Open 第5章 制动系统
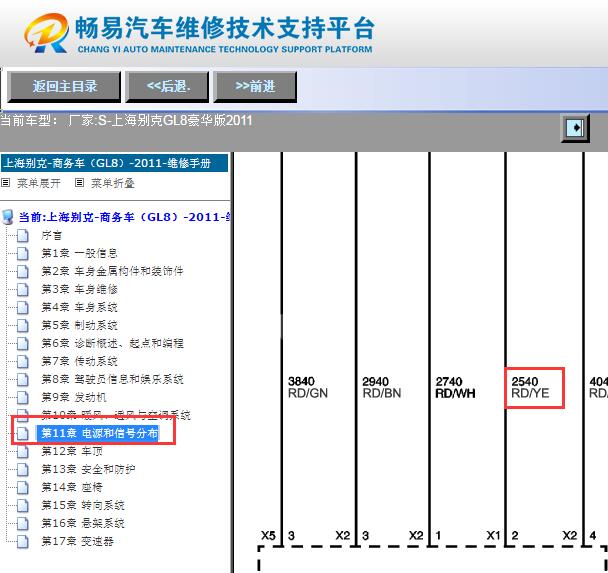 coord(79,325)
